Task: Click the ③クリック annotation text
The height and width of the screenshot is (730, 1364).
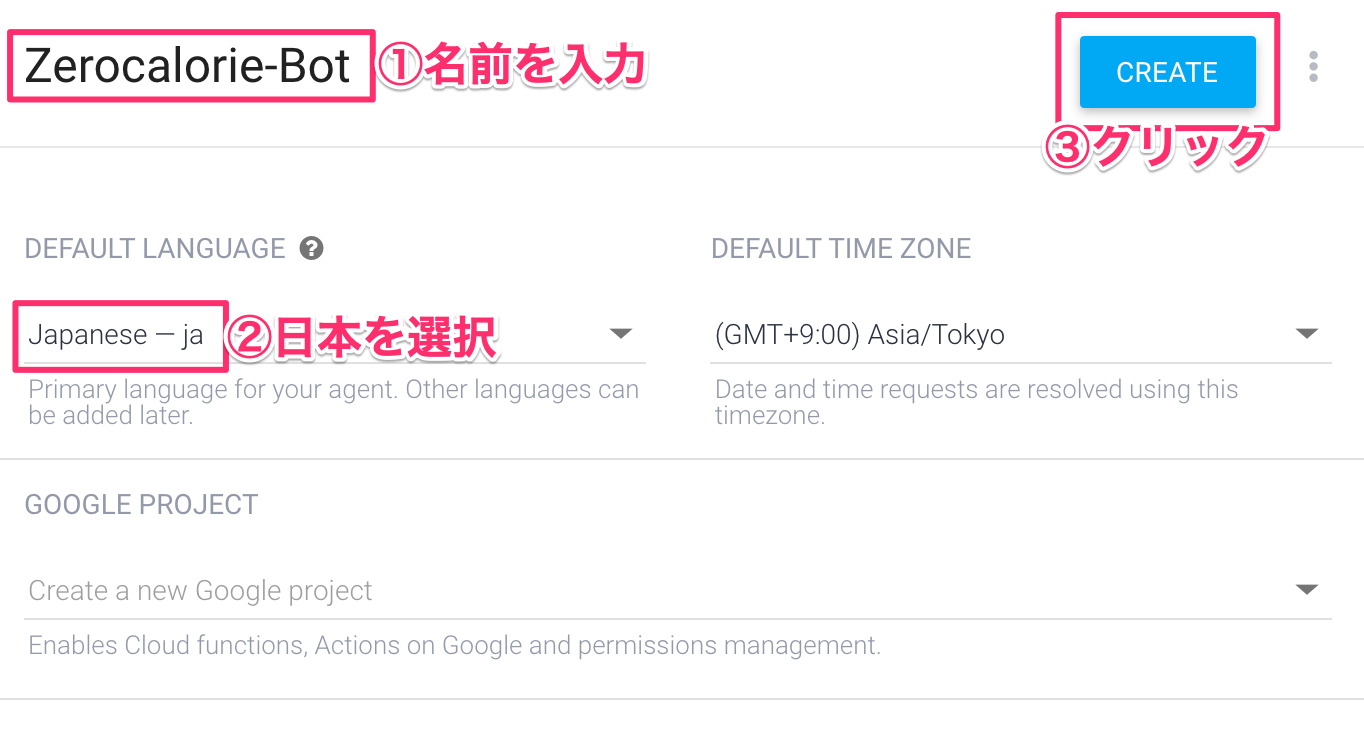Action: tap(1155, 148)
